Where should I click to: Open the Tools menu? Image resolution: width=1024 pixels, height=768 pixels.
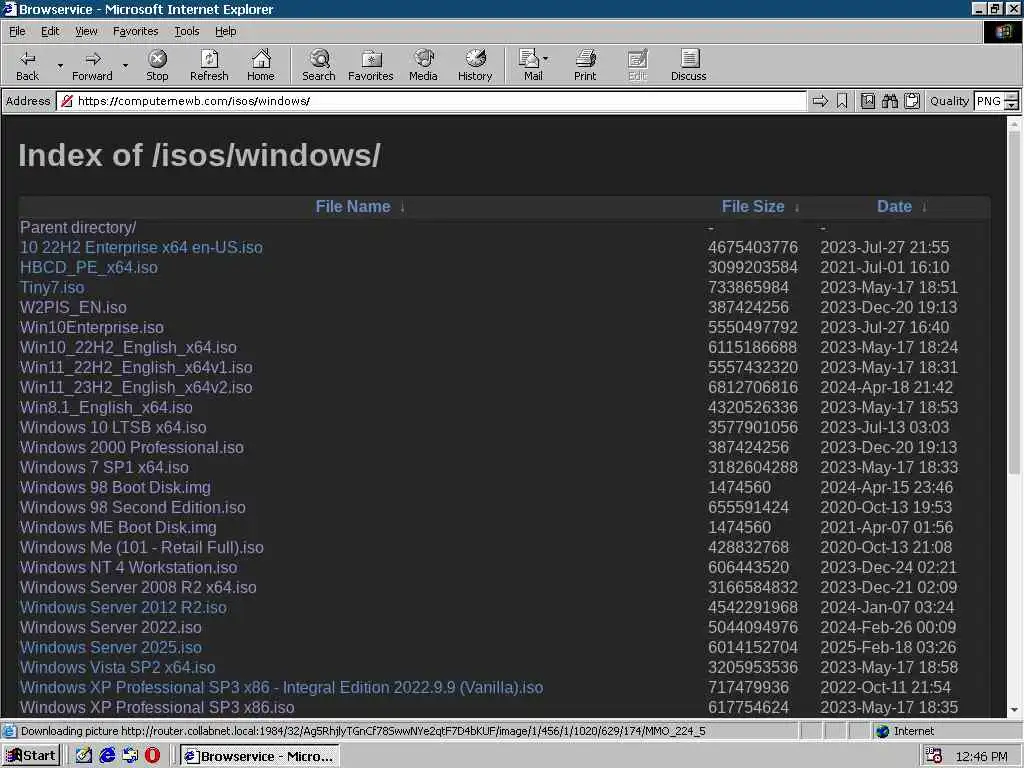click(x=186, y=31)
